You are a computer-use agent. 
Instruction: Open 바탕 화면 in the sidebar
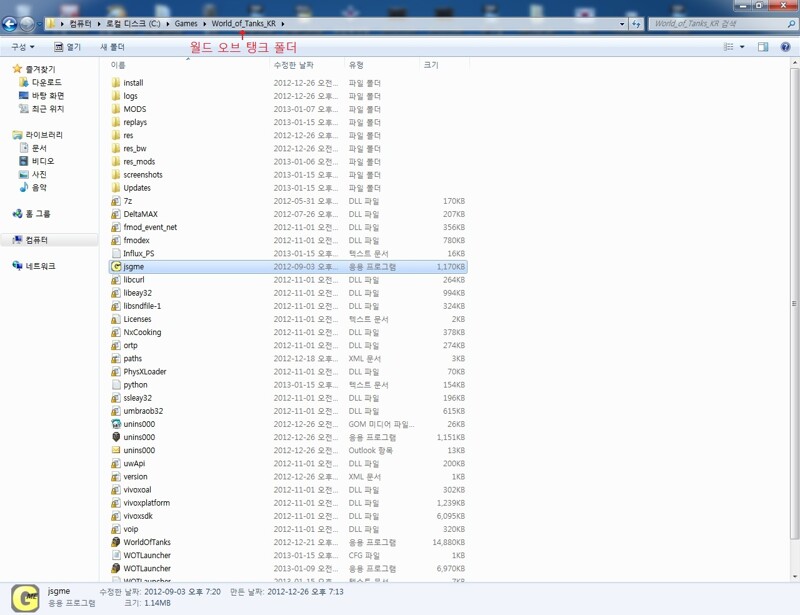point(48,95)
